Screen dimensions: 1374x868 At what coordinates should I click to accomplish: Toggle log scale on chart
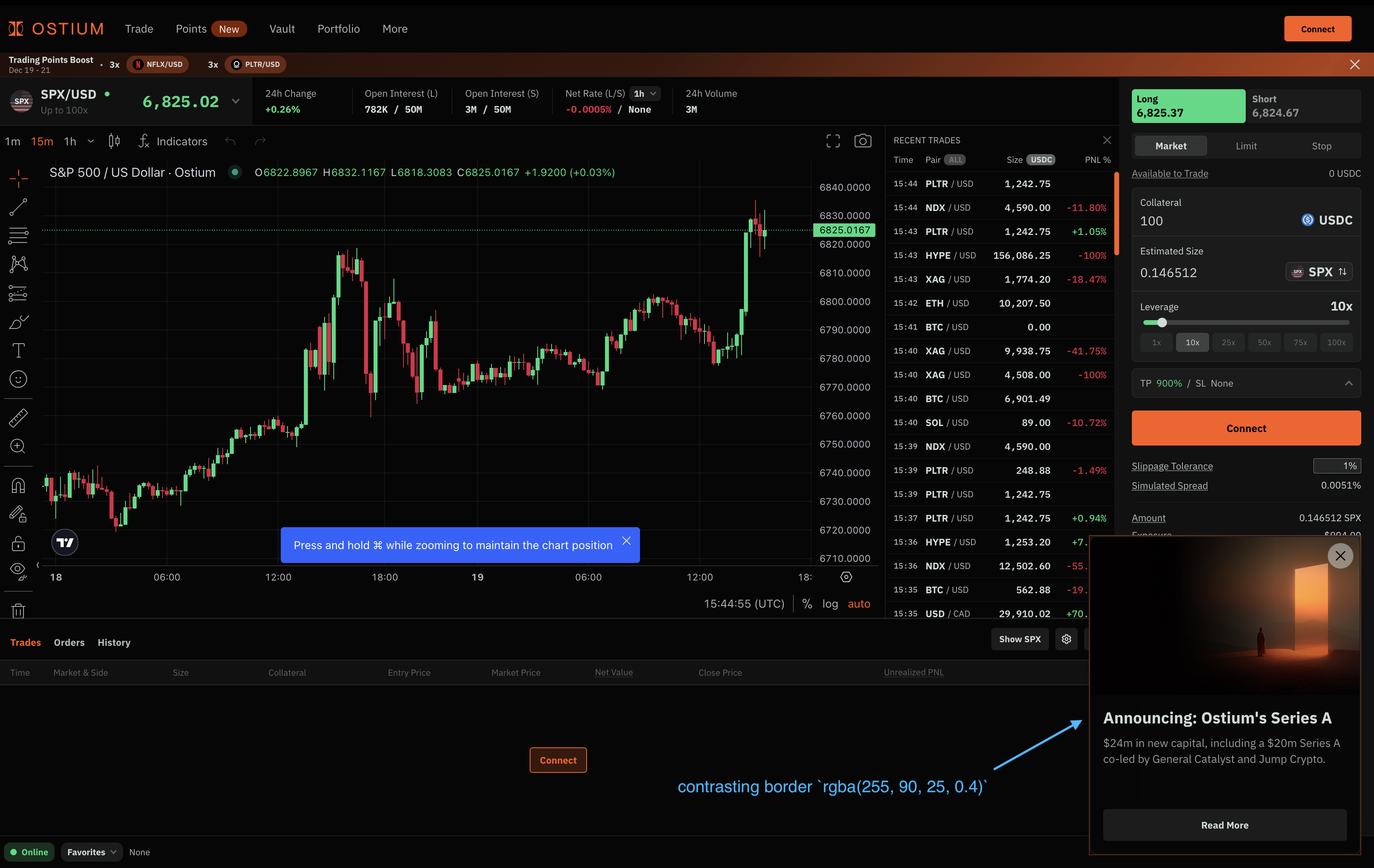coord(830,604)
